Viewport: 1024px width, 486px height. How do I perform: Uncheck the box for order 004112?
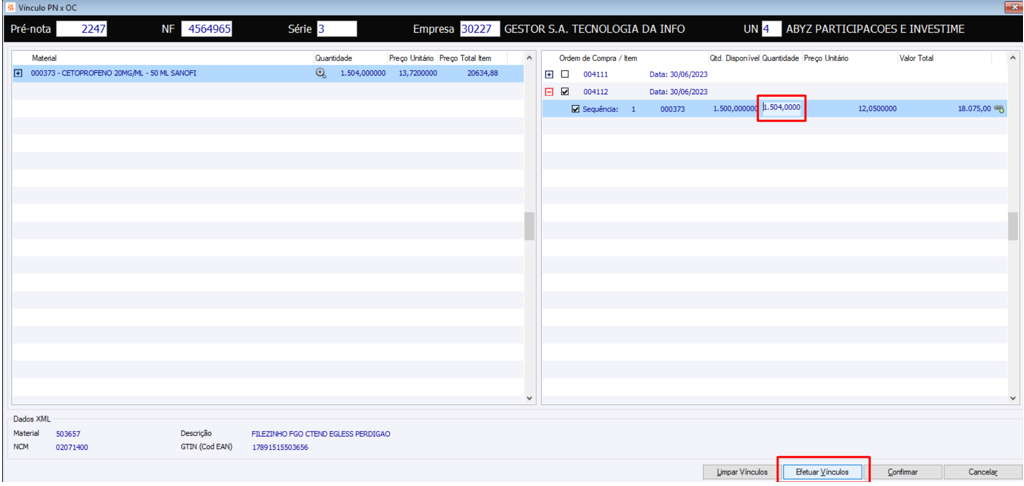pos(565,91)
